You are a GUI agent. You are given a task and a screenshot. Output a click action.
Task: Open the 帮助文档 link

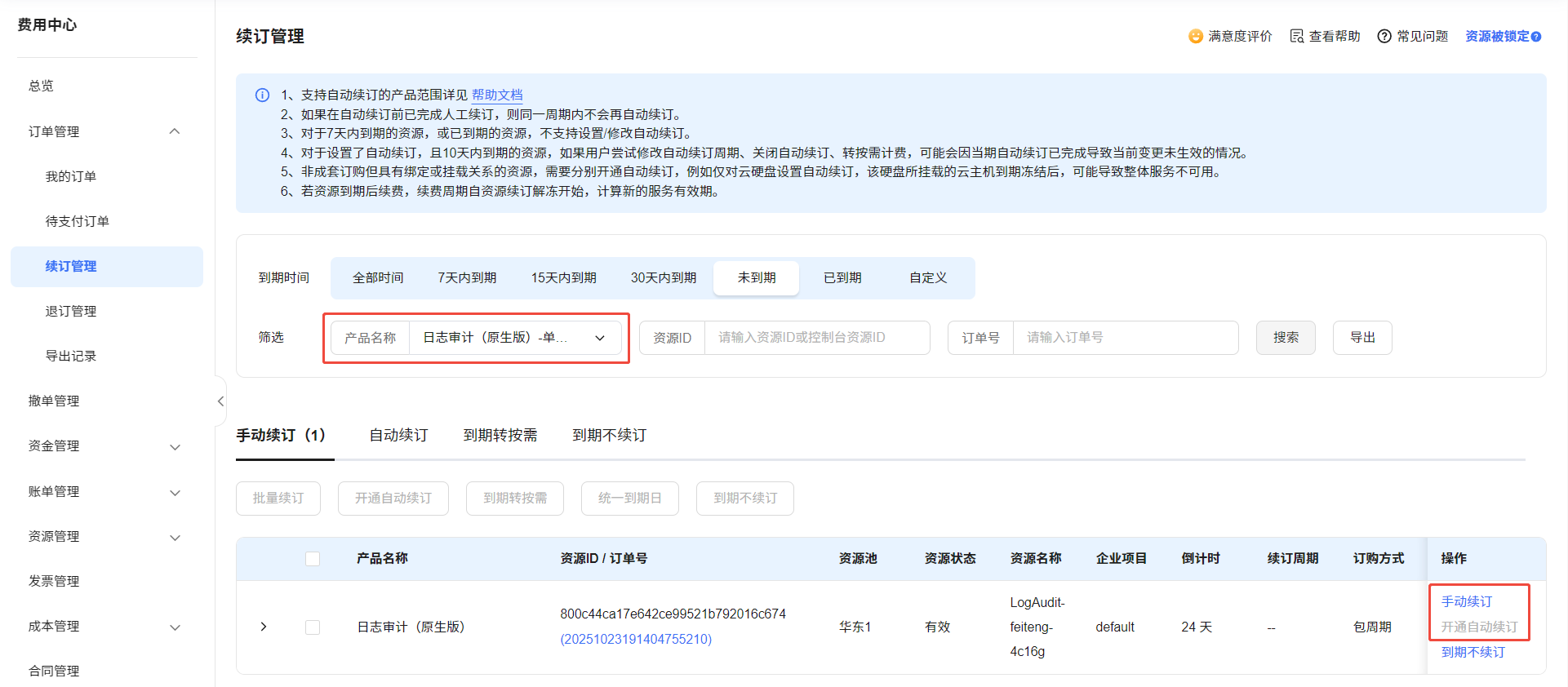point(497,95)
